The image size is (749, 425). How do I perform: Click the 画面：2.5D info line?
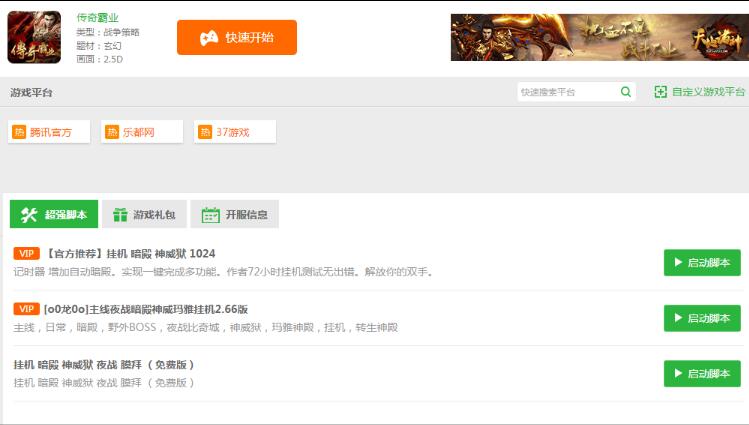coord(100,59)
